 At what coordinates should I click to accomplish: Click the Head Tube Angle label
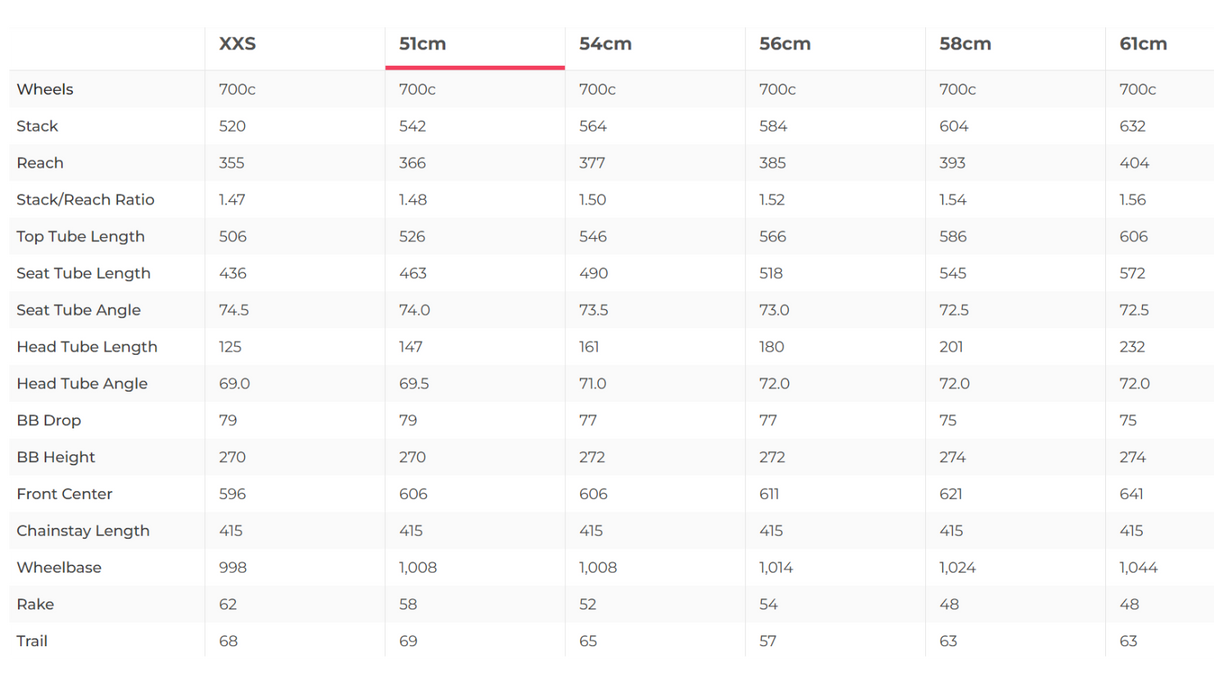coord(82,384)
